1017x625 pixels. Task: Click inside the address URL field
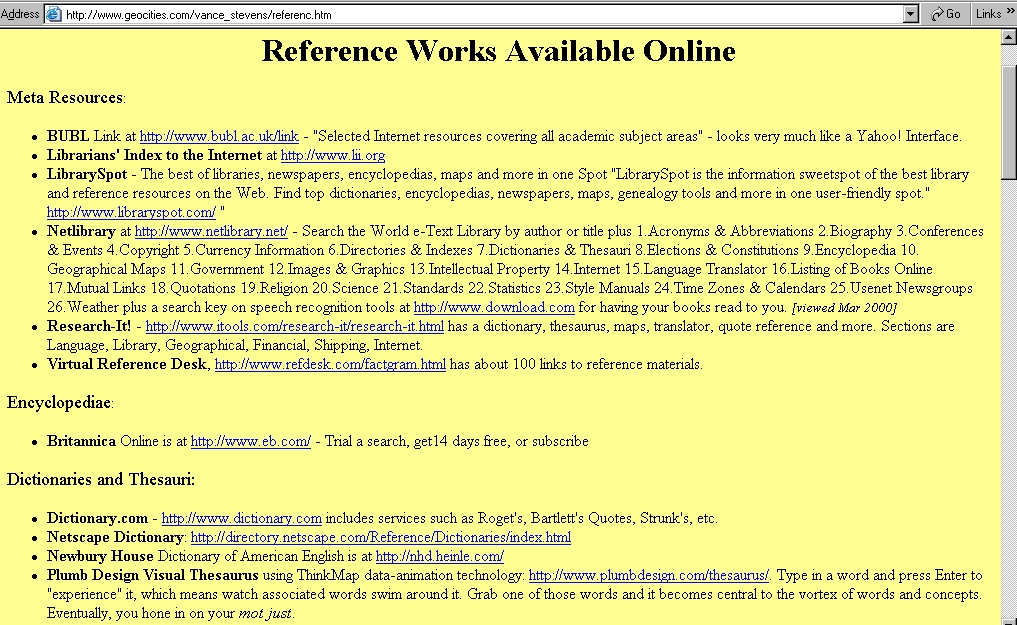[x=480, y=15]
